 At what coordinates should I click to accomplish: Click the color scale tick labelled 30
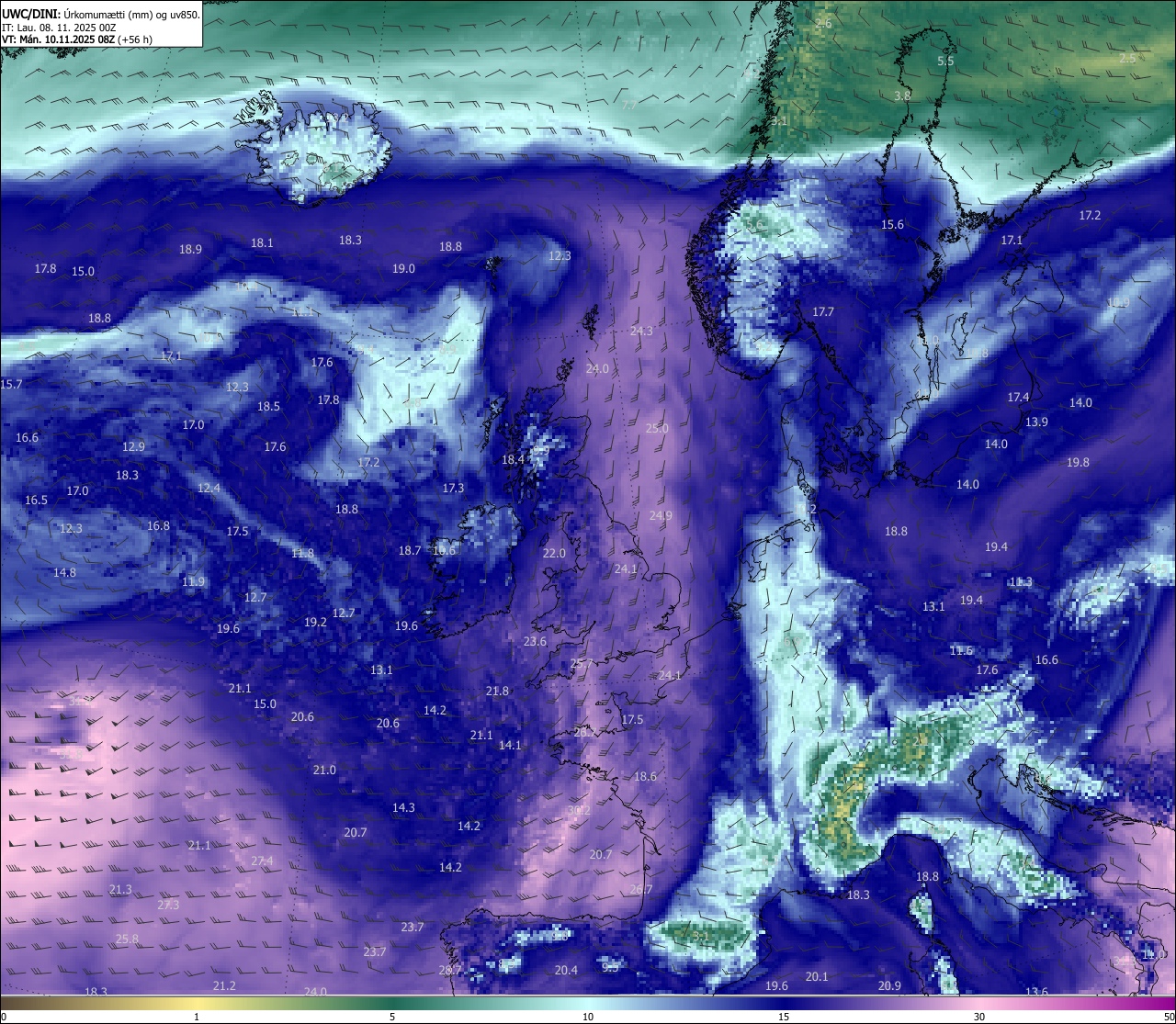click(979, 1017)
